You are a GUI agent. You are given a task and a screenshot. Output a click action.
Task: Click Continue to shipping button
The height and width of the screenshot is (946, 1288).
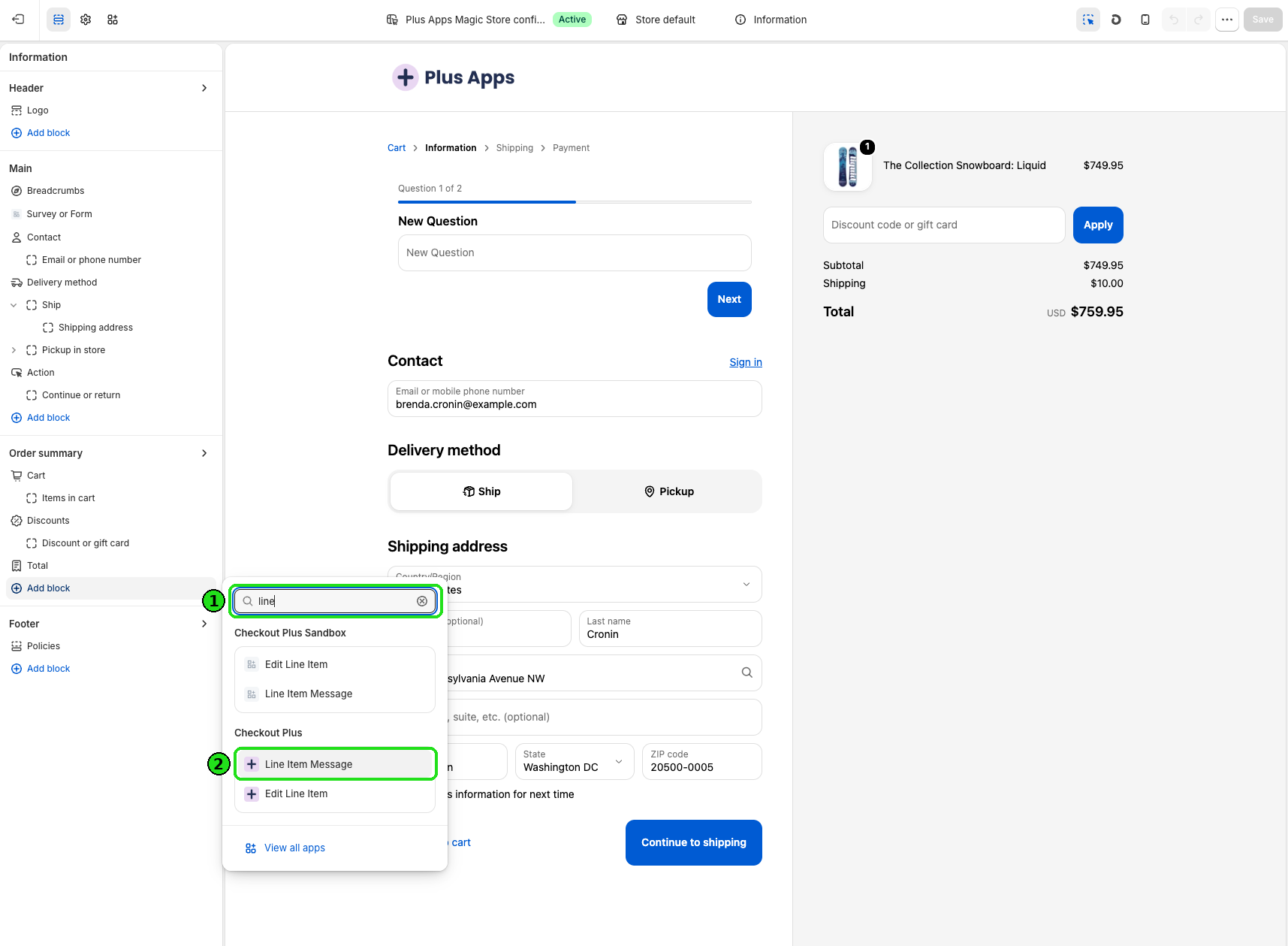694,842
